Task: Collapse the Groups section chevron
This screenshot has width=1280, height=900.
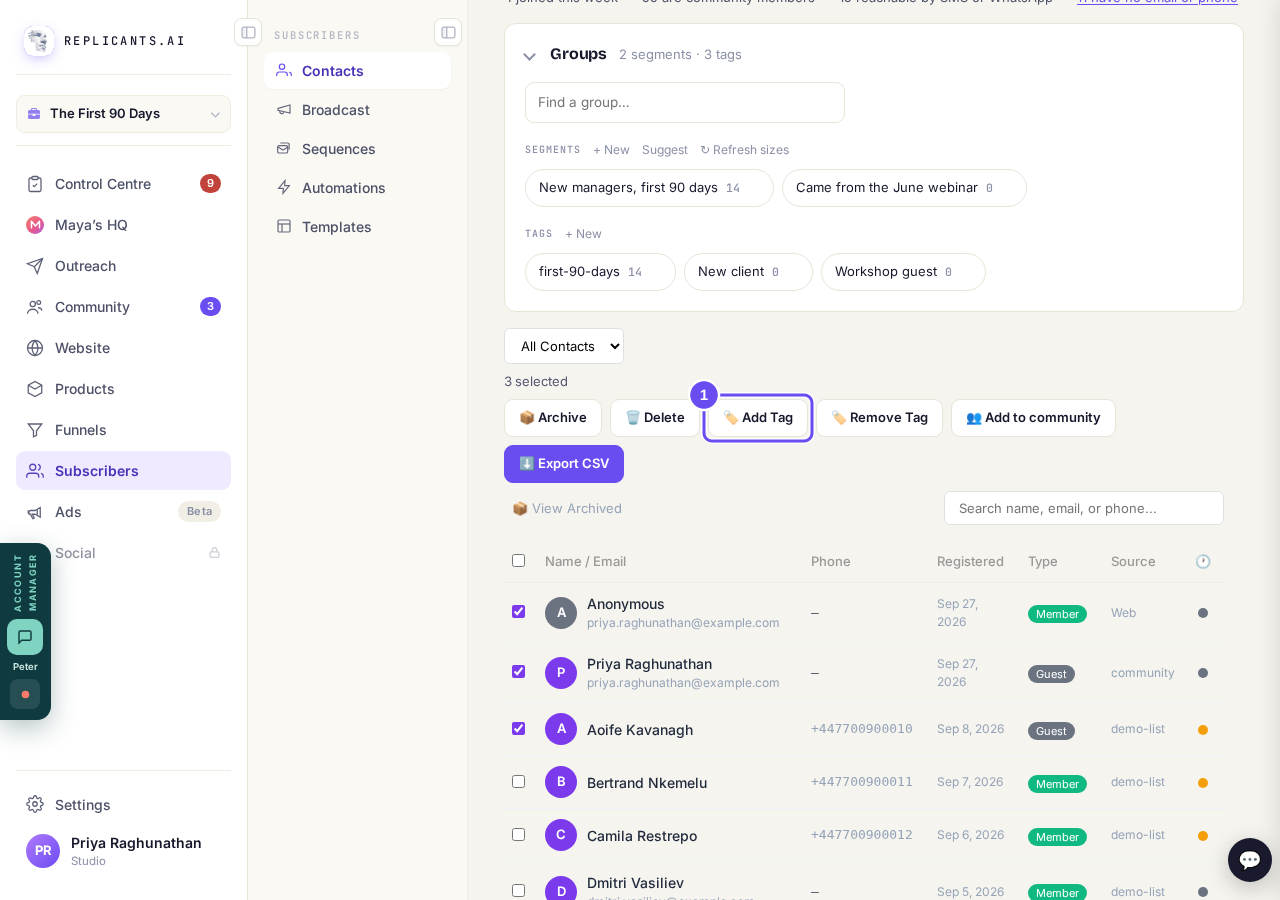Action: (530, 56)
